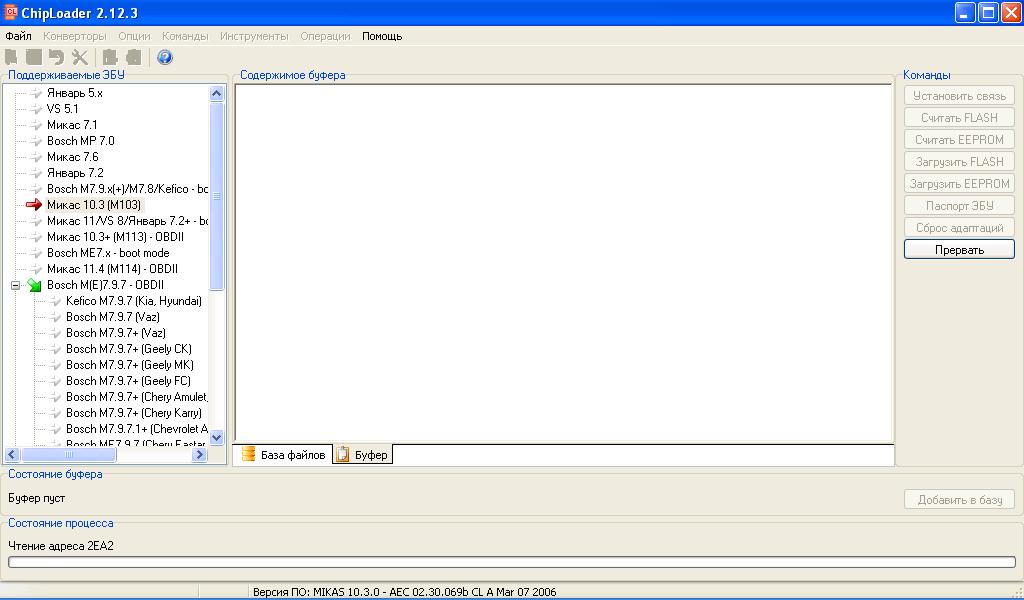Image resolution: width=1024 pixels, height=600 pixels.
Task: Select Bosch M7.9.7+ (Chery Karry) entry
Action: (134, 413)
